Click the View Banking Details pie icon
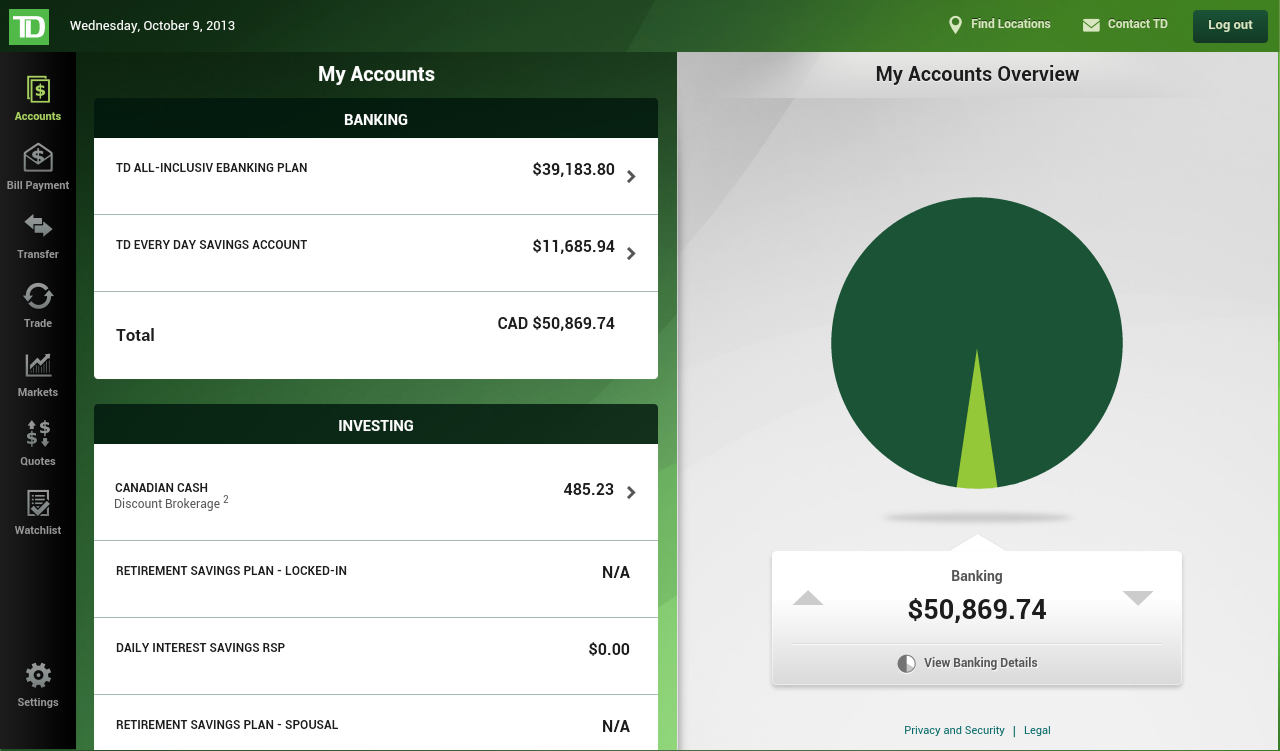Image resolution: width=1280 pixels, height=751 pixels. click(x=907, y=664)
